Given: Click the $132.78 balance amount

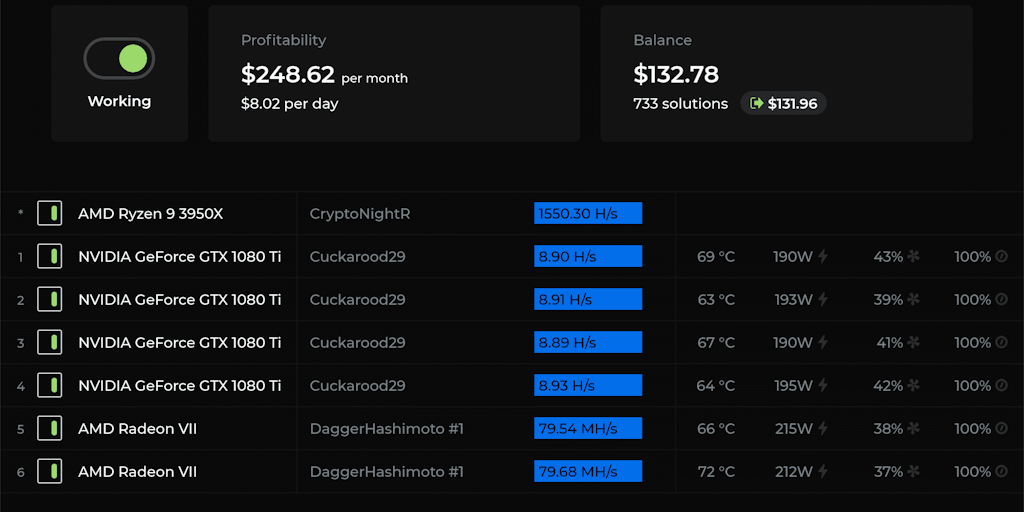Looking at the screenshot, I should tap(676, 74).
